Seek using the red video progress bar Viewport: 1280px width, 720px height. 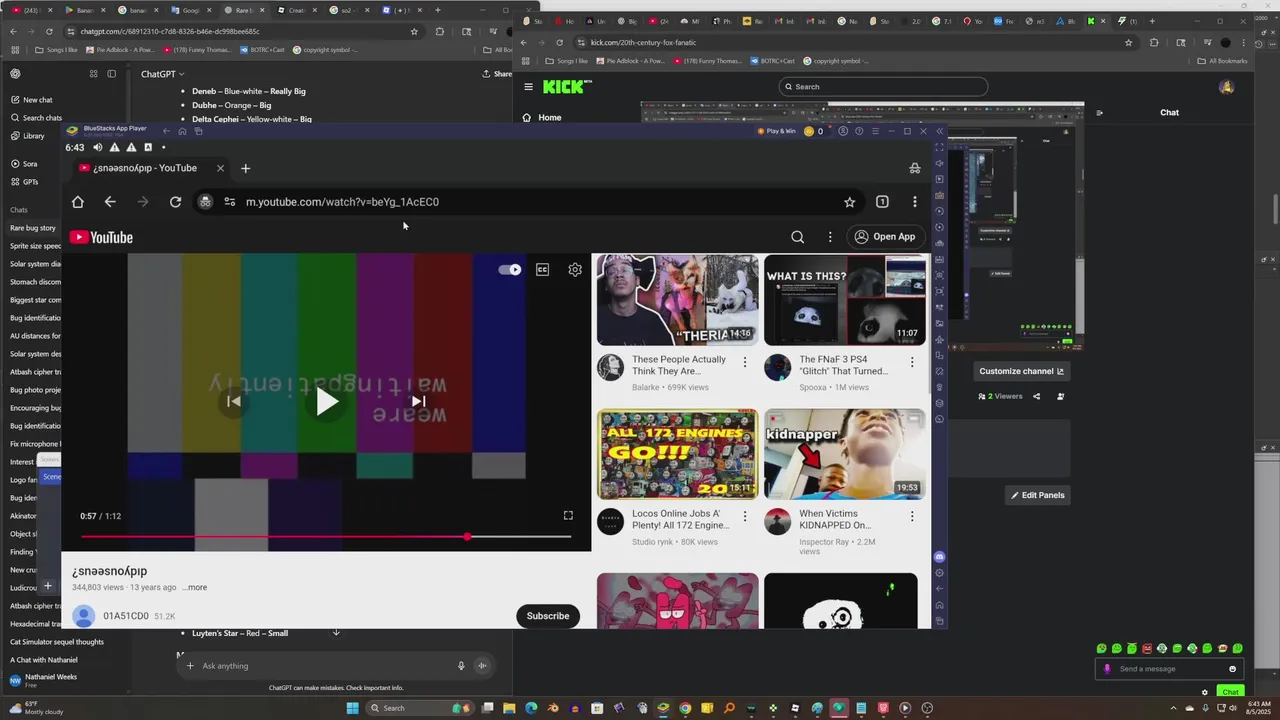(x=326, y=537)
